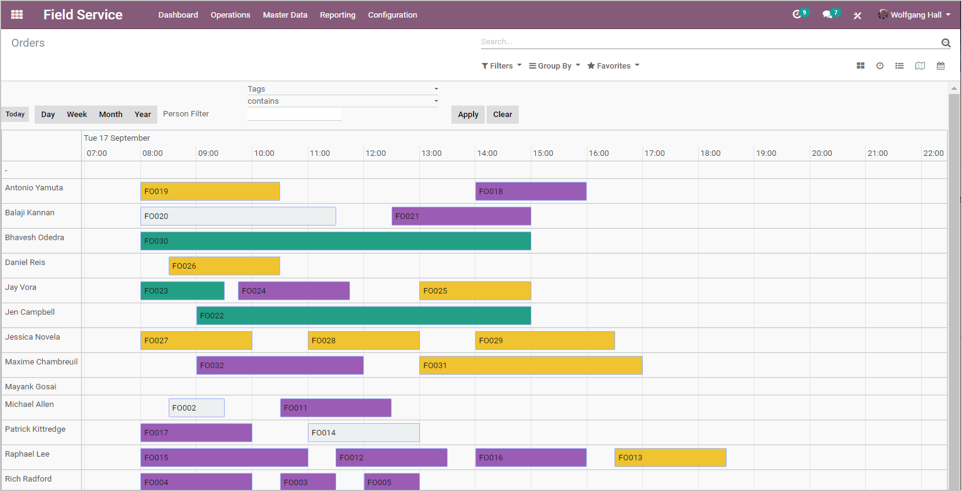The width and height of the screenshot is (962, 491).
Task: Open order FO013 yellow bar
Action: click(671, 457)
